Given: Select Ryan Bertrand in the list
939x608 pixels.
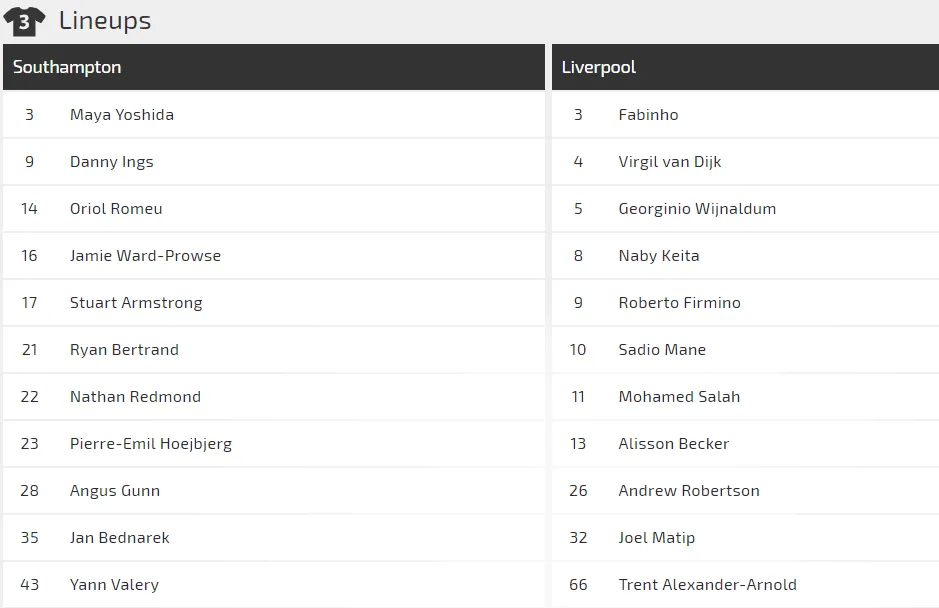Looking at the screenshot, I should 124,350.
